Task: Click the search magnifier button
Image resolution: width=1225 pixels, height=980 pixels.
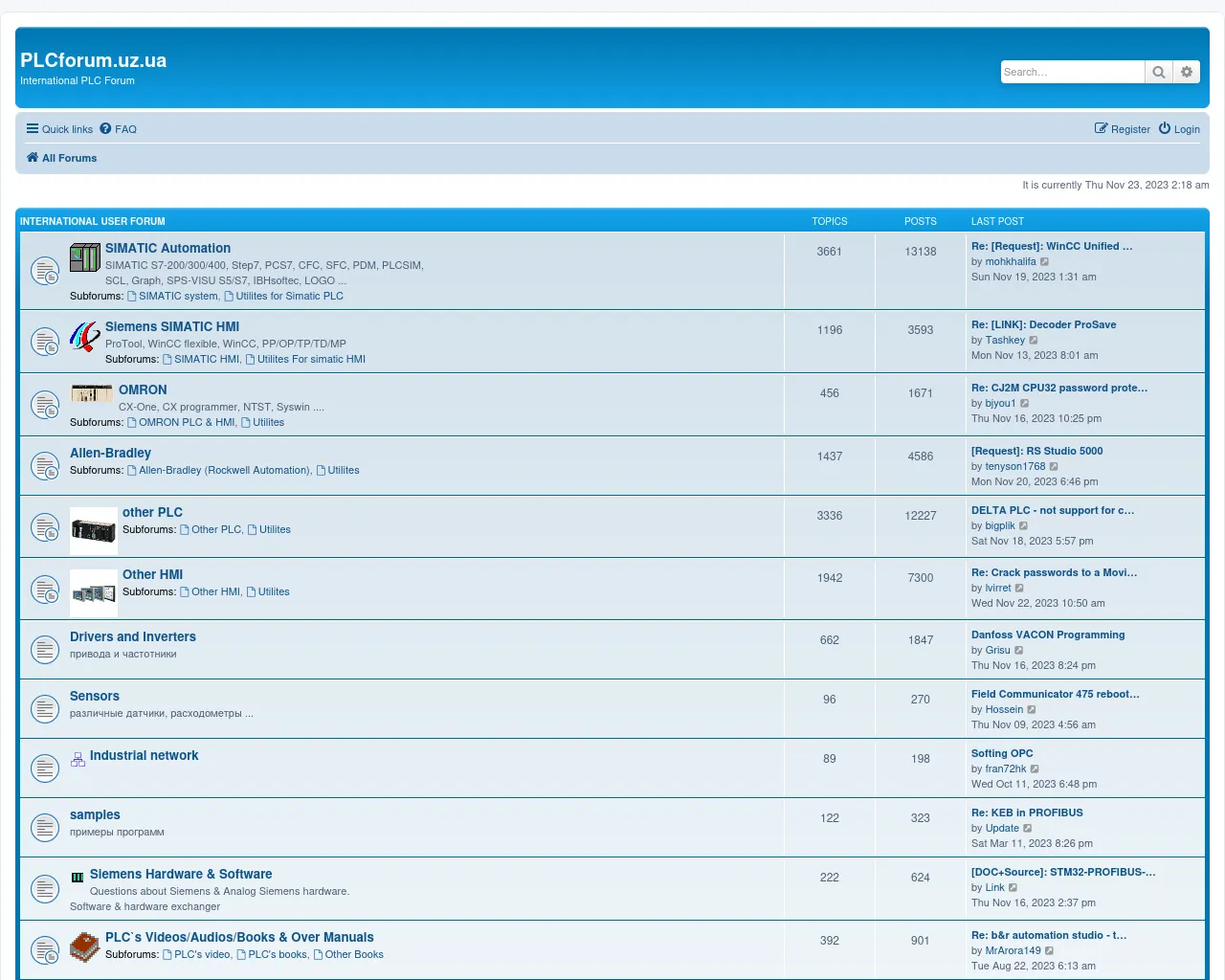Action: pos(1158,72)
